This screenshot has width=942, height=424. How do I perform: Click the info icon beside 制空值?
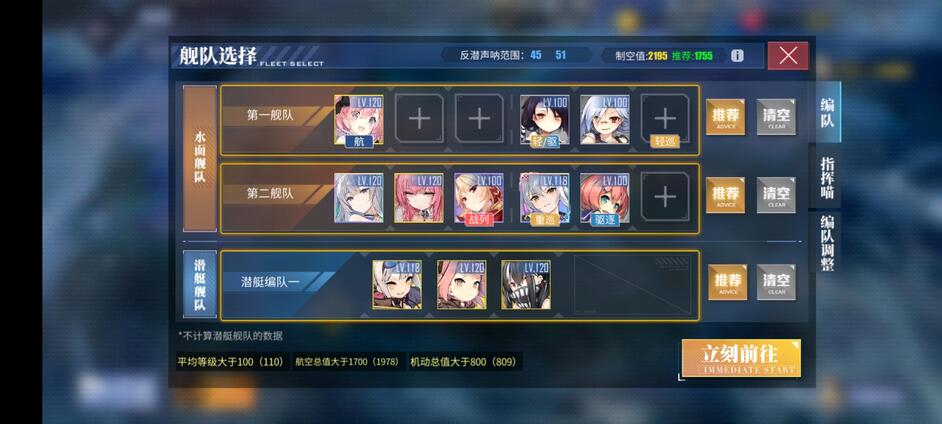coord(737,56)
